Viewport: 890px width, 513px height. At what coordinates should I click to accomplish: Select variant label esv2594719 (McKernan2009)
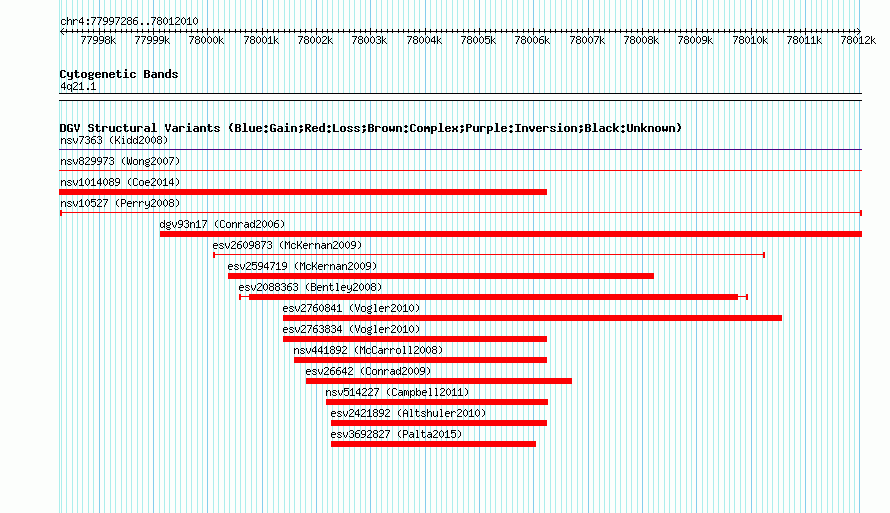[x=303, y=266]
